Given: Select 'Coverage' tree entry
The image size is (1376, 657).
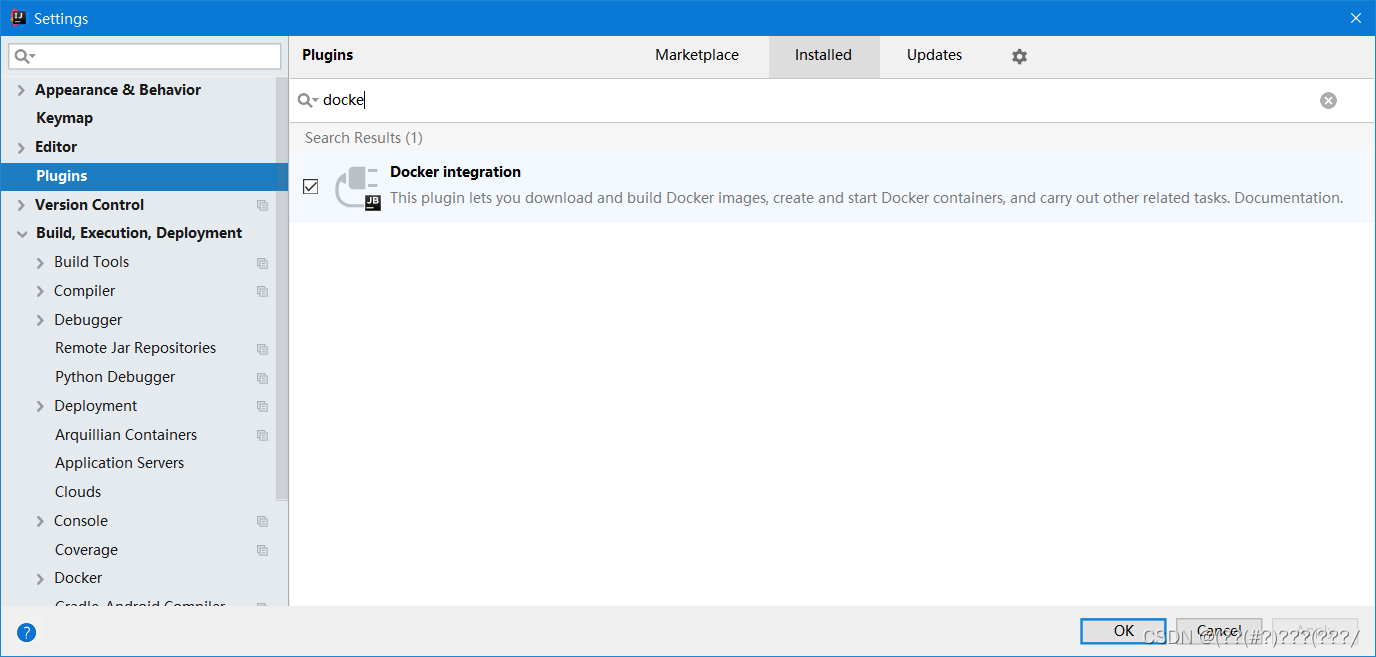Looking at the screenshot, I should [86, 550].
